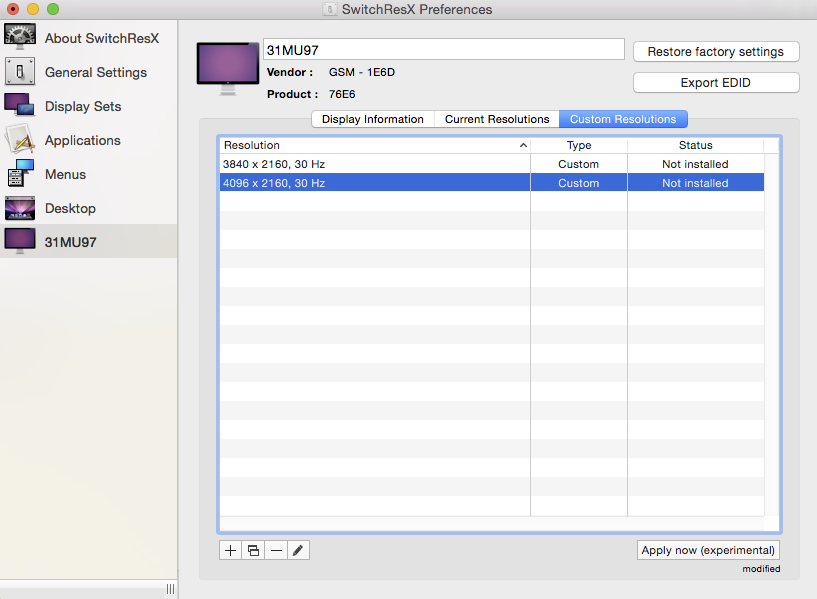This screenshot has height=599, width=817.
Task: Click Not installed status of 3840 row
Action: click(x=696, y=164)
